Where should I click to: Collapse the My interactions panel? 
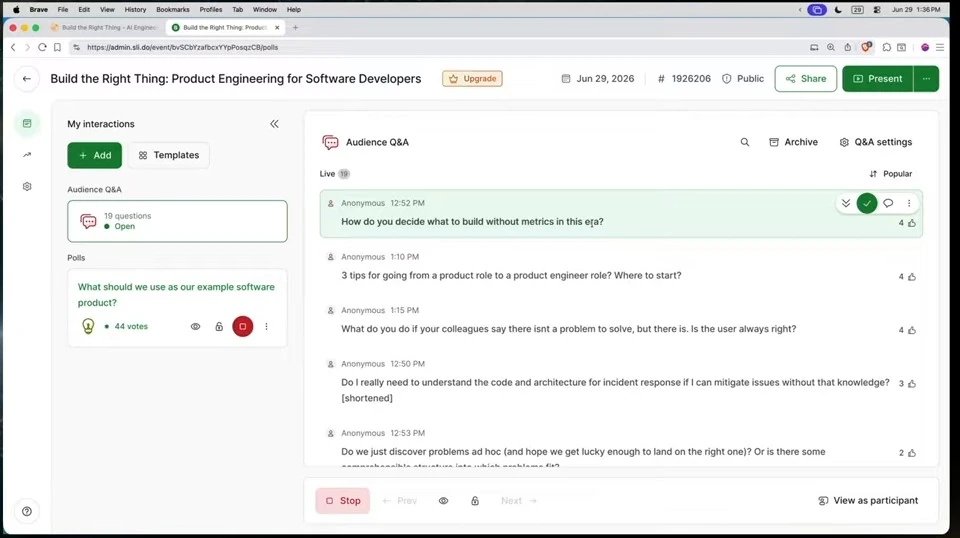(x=274, y=124)
